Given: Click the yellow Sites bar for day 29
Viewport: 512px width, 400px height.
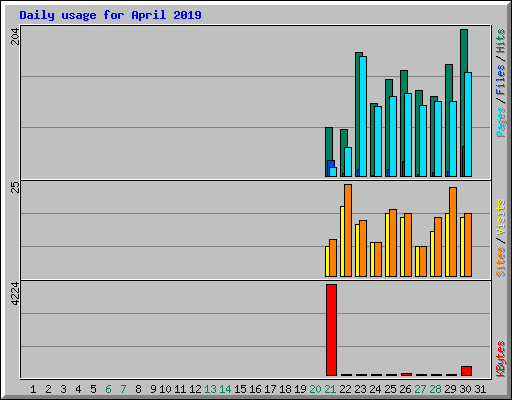Looking at the screenshot, I should (447, 245).
